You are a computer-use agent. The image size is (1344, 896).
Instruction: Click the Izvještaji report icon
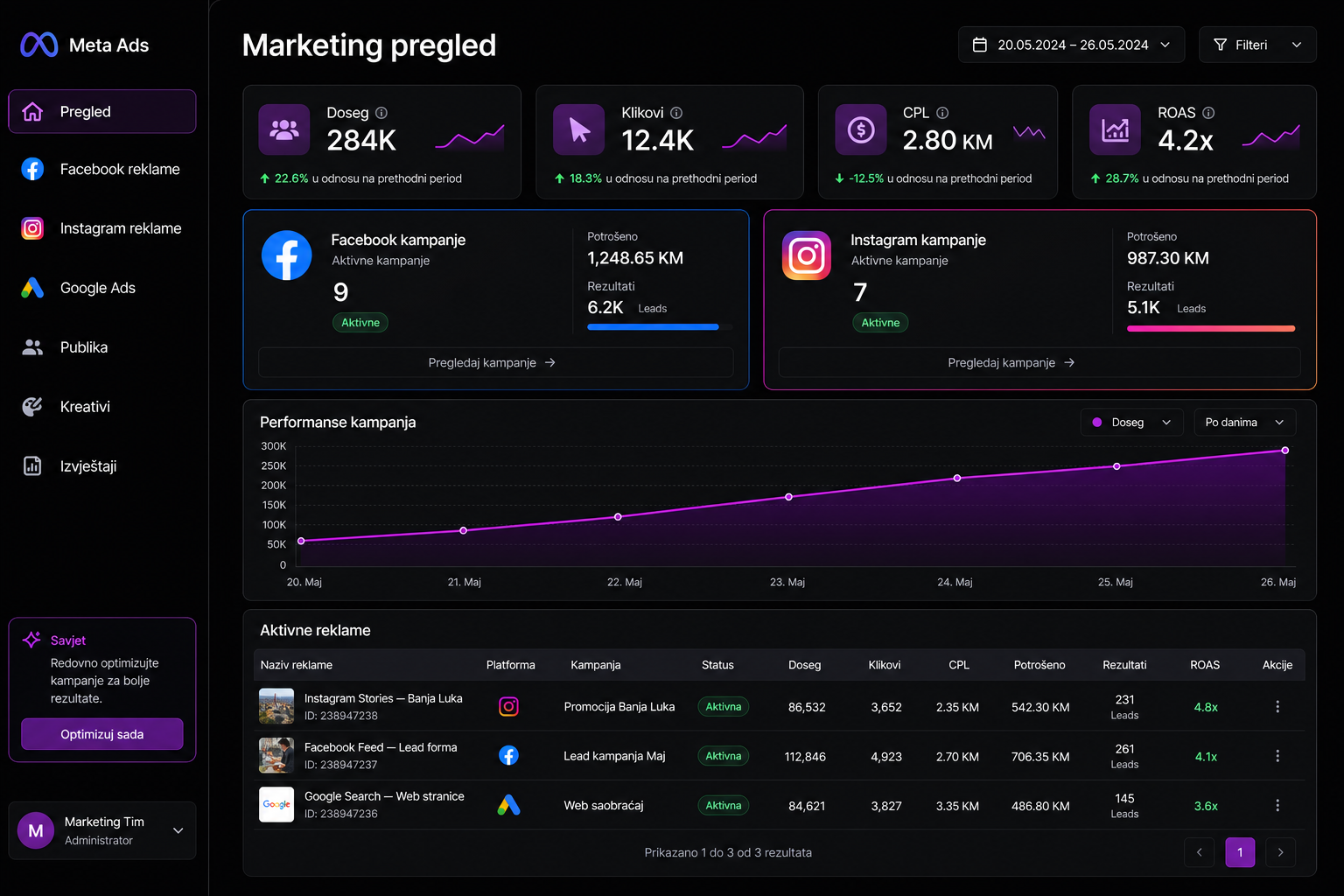[x=32, y=466]
